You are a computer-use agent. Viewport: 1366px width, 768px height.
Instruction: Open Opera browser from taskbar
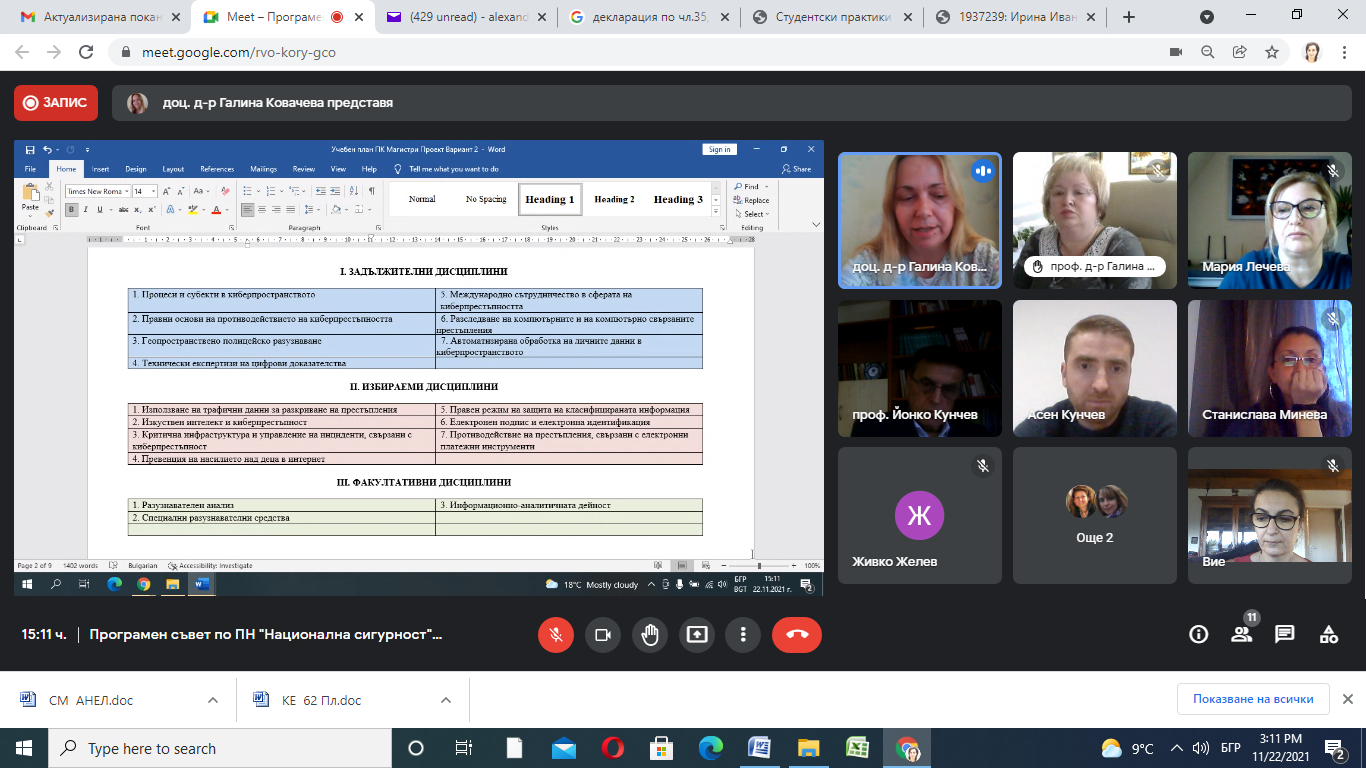coord(613,748)
